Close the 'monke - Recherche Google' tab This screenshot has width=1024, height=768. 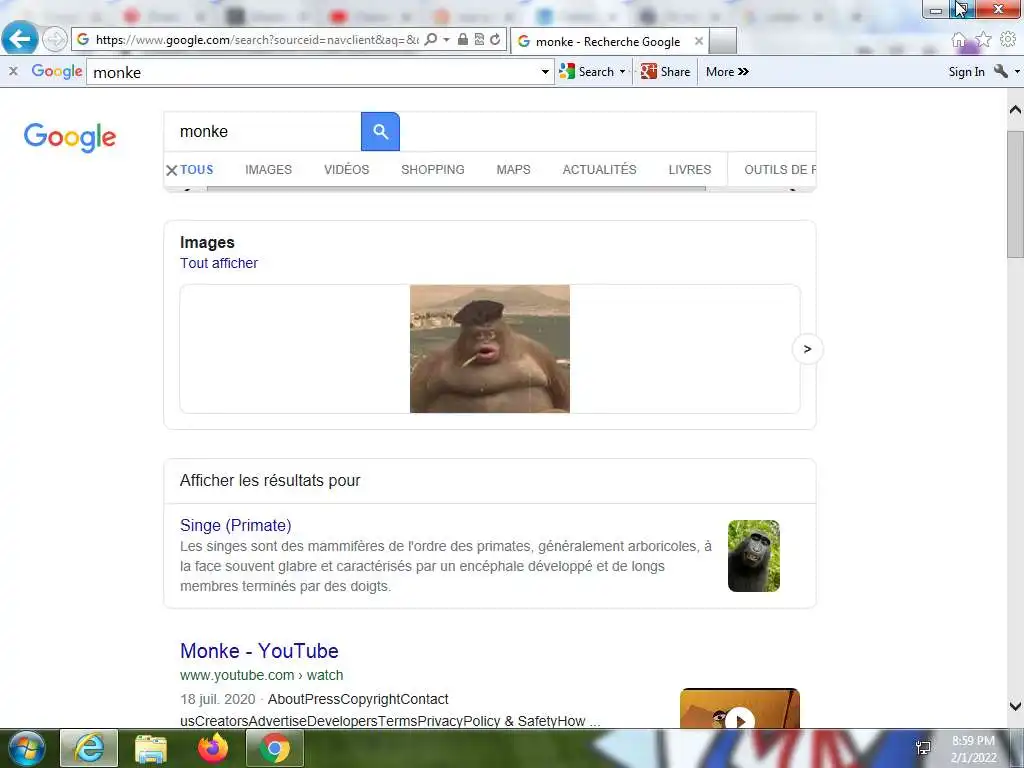[698, 41]
